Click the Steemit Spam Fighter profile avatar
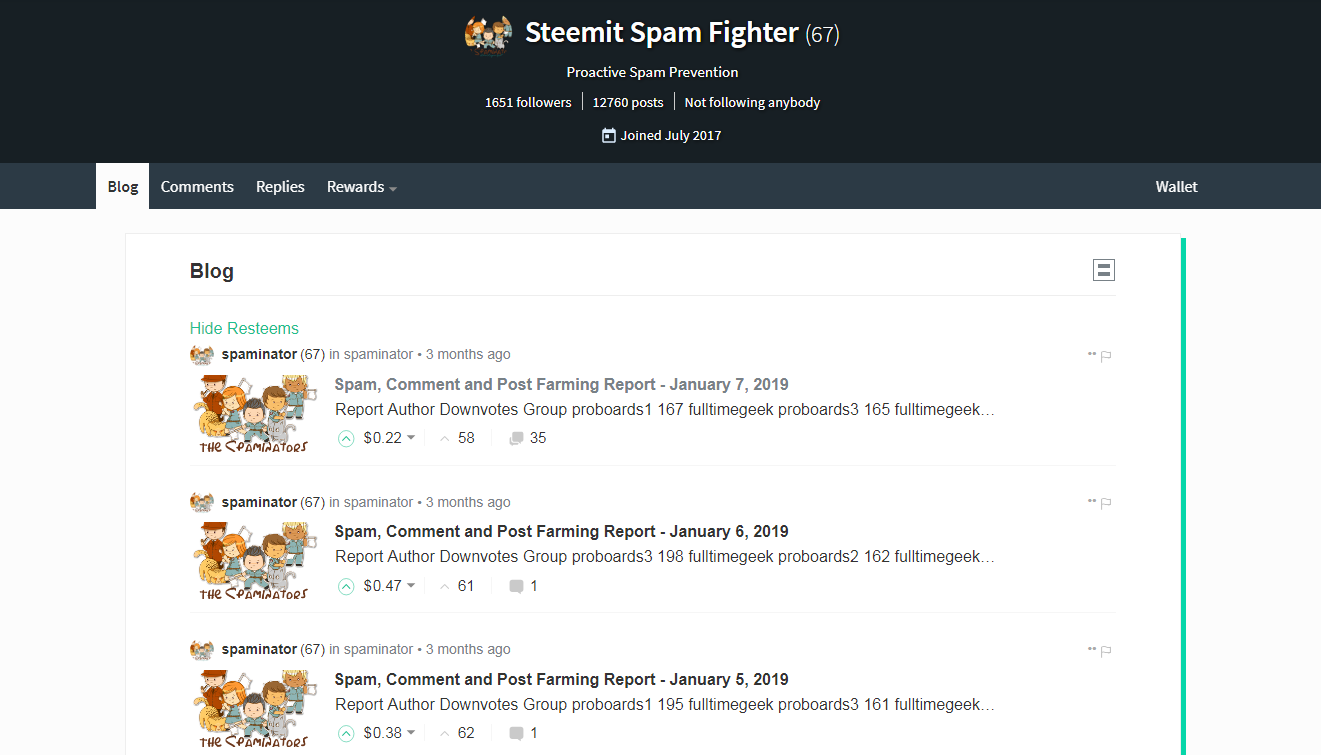The image size is (1321, 755). click(x=489, y=34)
